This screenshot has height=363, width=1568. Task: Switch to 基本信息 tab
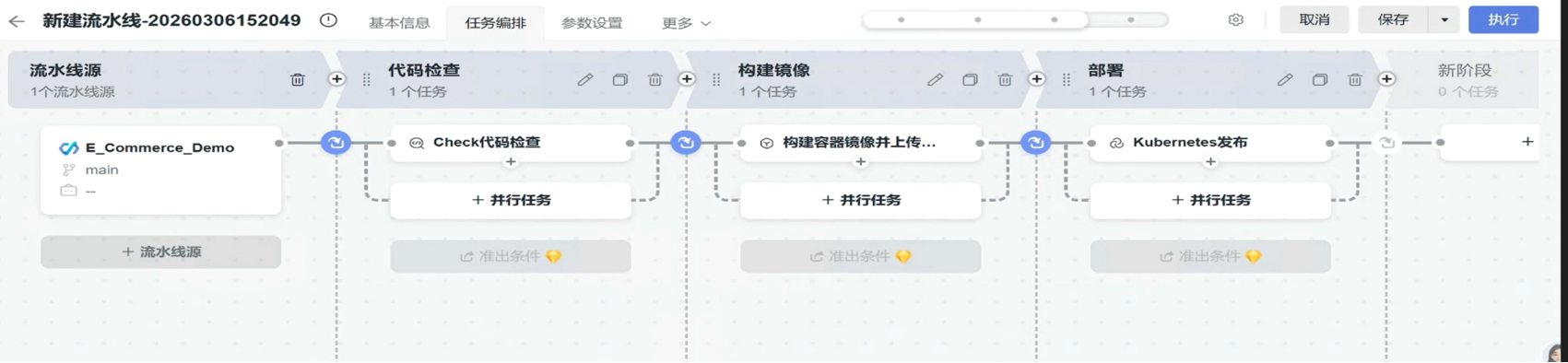[x=399, y=23]
